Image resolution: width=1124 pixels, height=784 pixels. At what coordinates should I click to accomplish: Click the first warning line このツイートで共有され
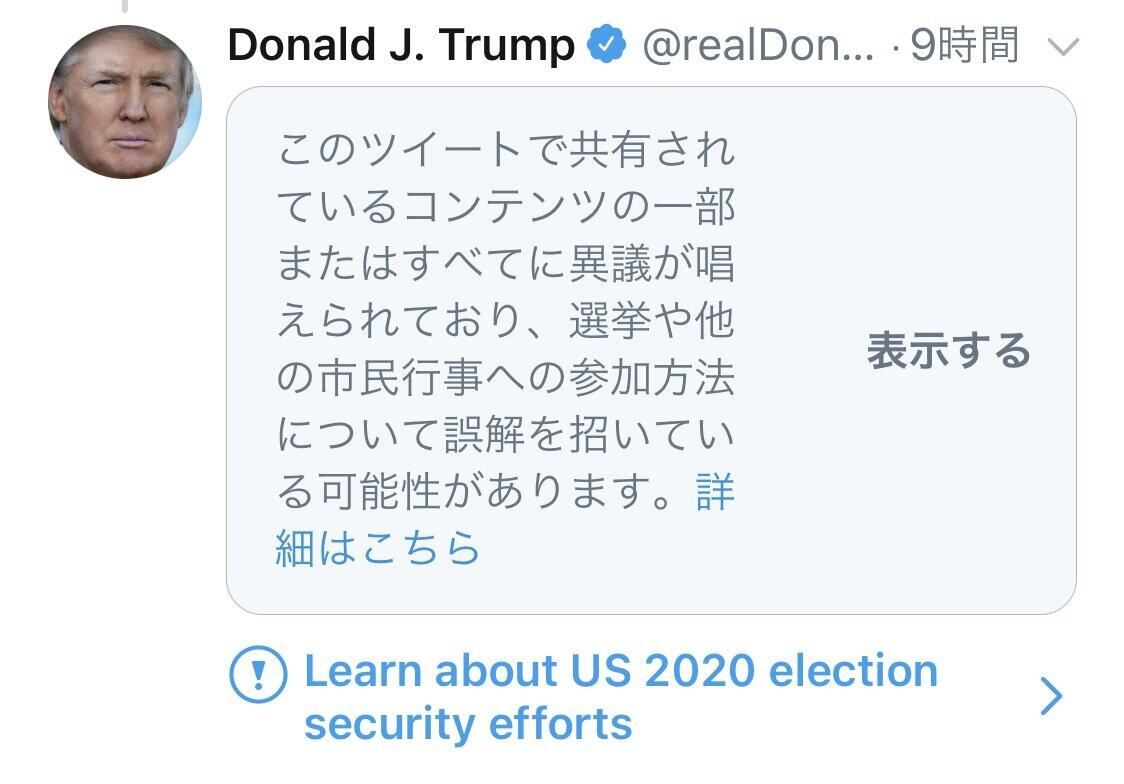[505, 151]
